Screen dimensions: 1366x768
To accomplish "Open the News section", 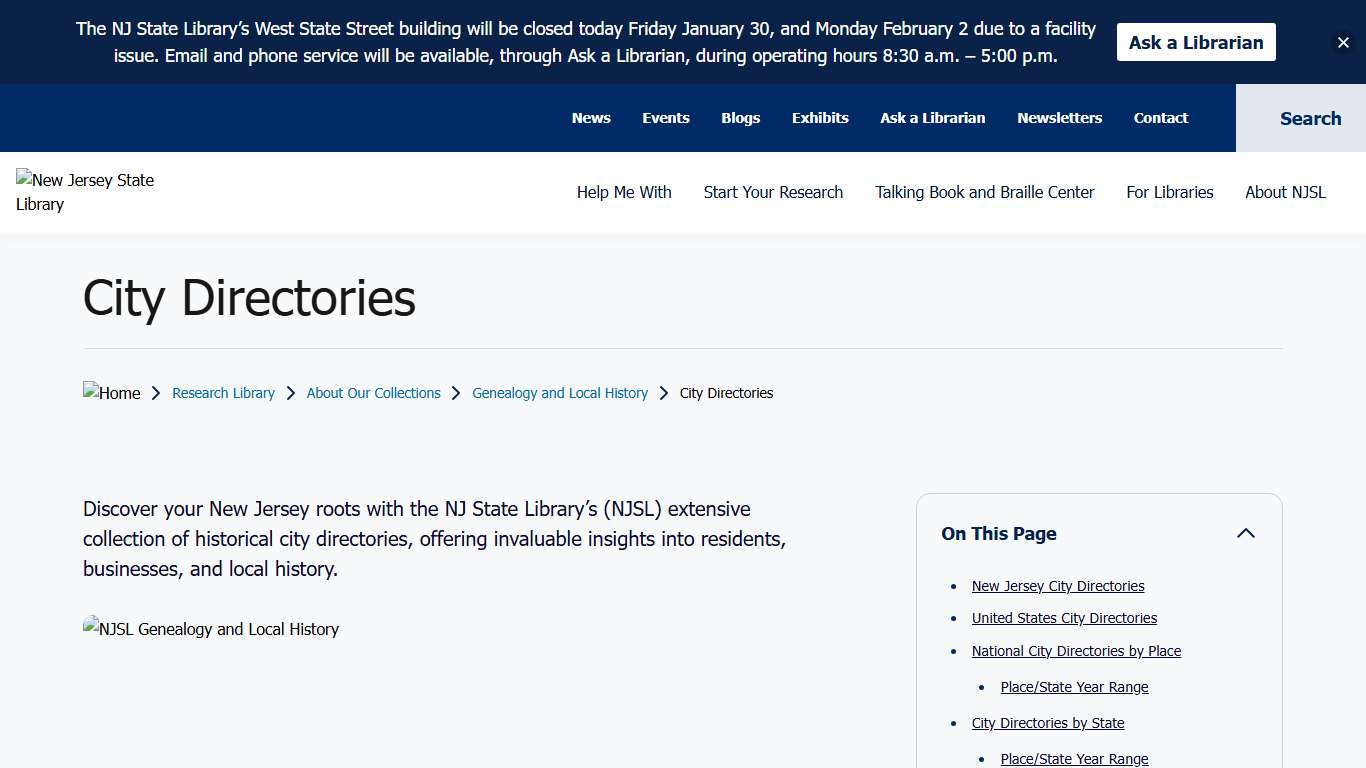I will click(x=591, y=118).
